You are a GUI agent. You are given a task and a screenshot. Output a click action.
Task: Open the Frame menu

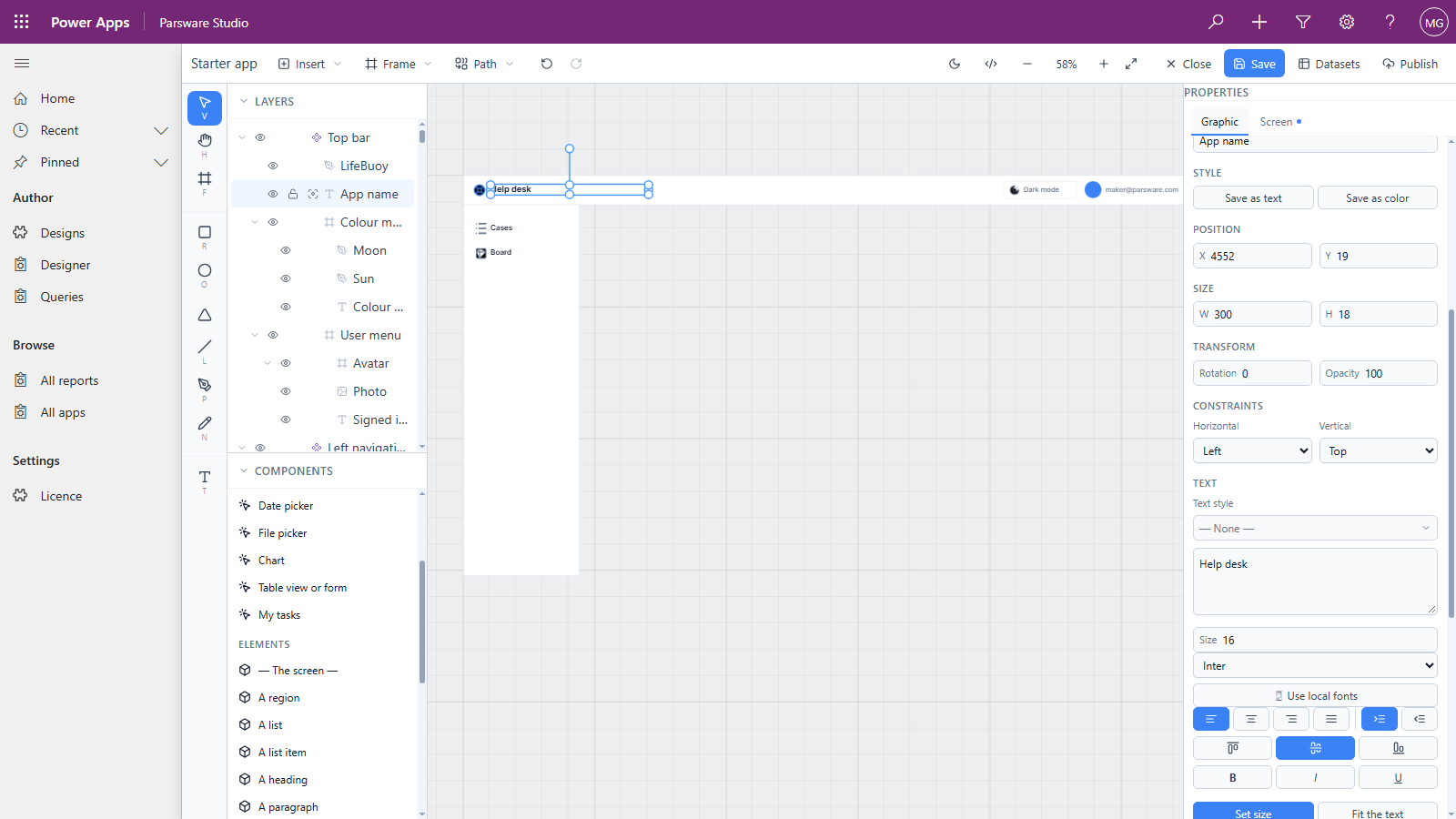[x=399, y=64]
